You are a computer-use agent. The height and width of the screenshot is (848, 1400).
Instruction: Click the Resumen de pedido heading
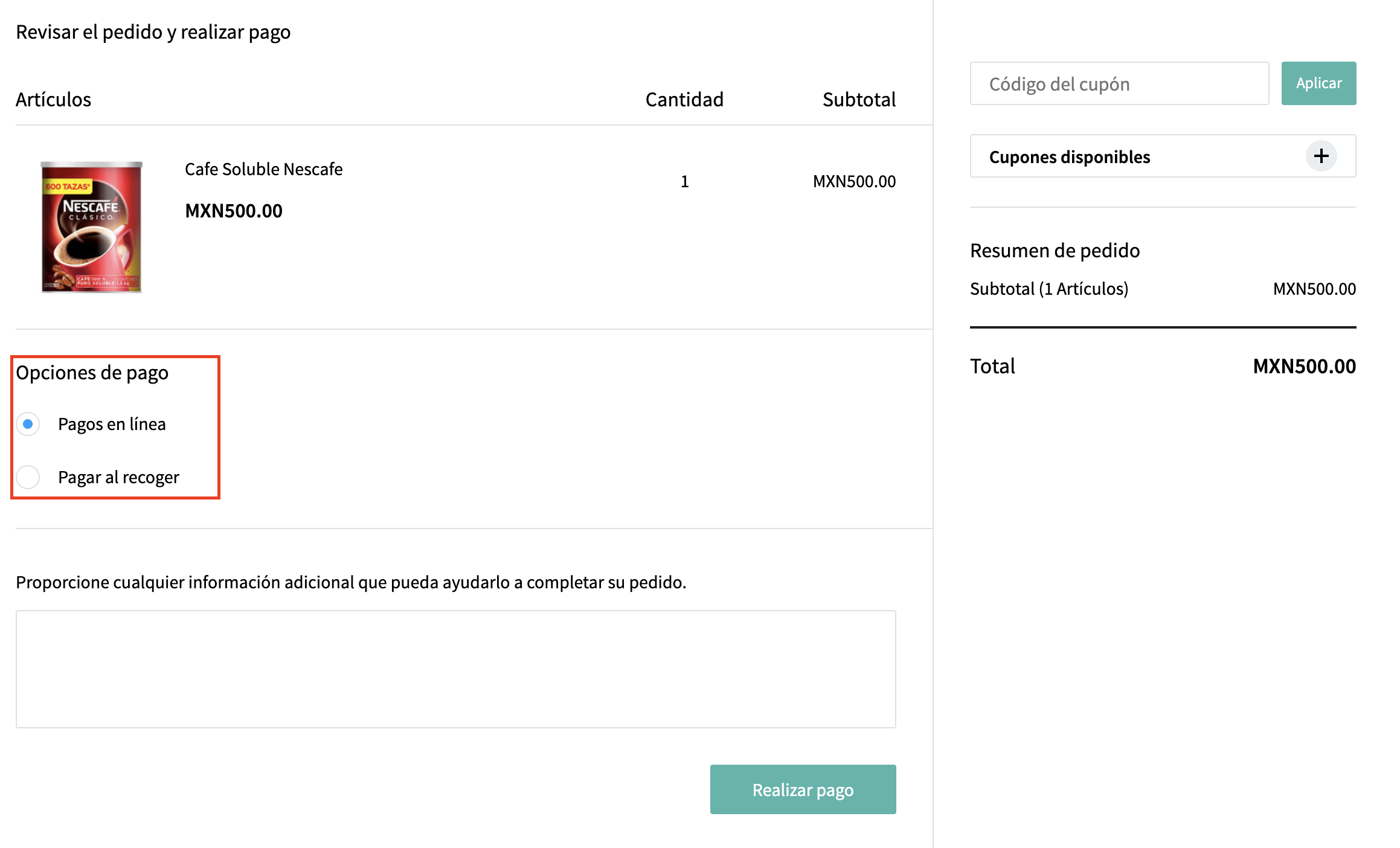pos(1055,250)
